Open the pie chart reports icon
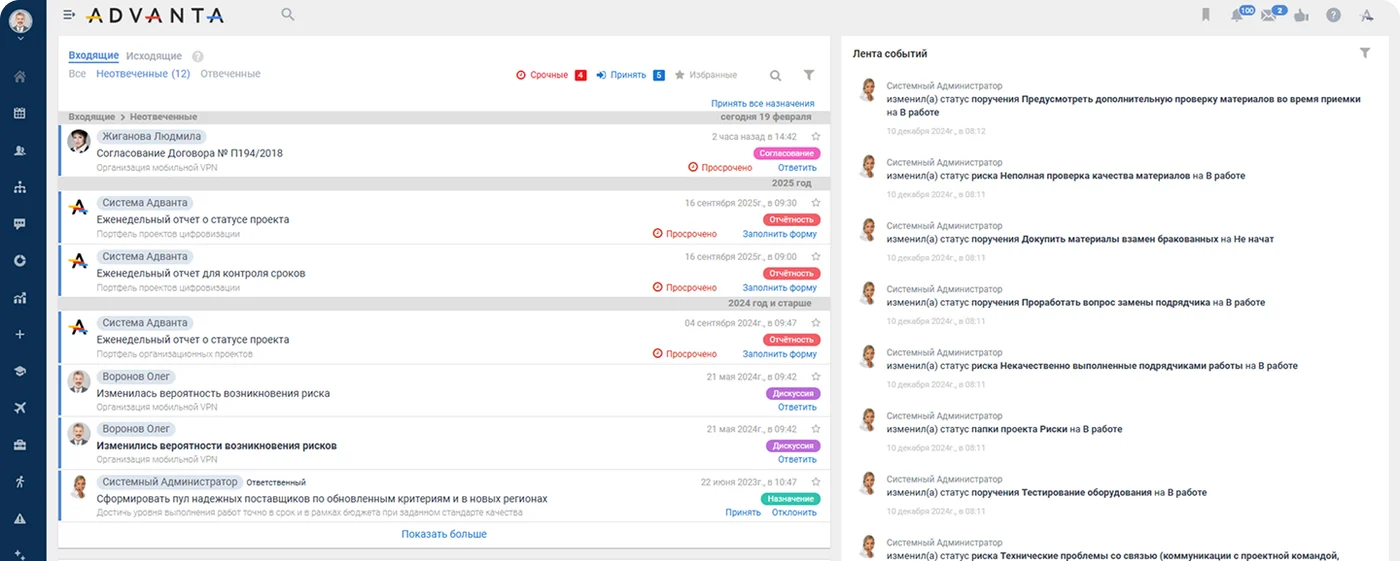Viewport: 1400px width, 561px height. pos(19,260)
